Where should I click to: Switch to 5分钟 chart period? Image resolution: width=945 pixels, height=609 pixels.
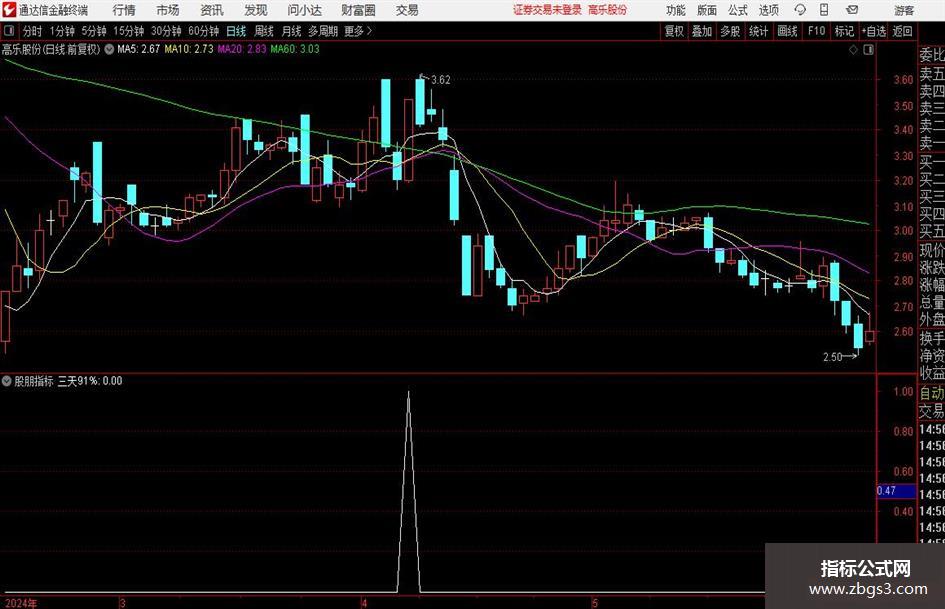tap(94, 31)
